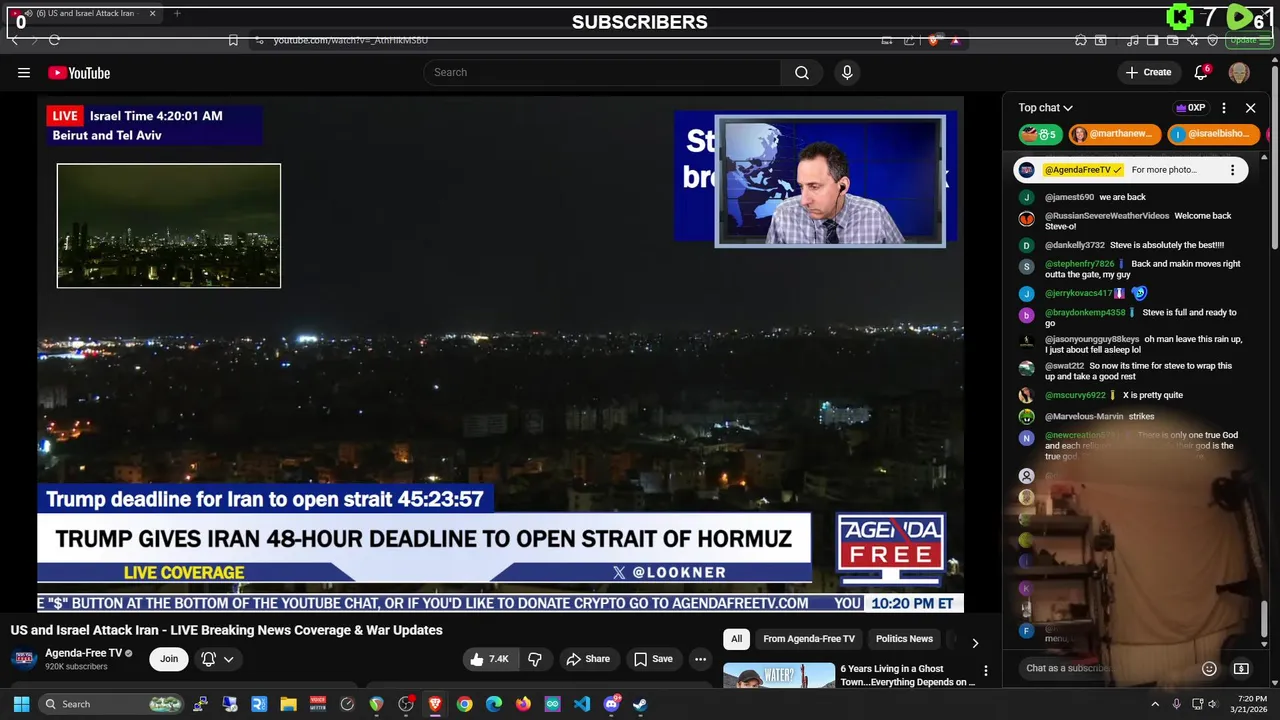This screenshot has width=1280, height=720.
Task: Click the Windows taskbar search box
Action: point(113,704)
